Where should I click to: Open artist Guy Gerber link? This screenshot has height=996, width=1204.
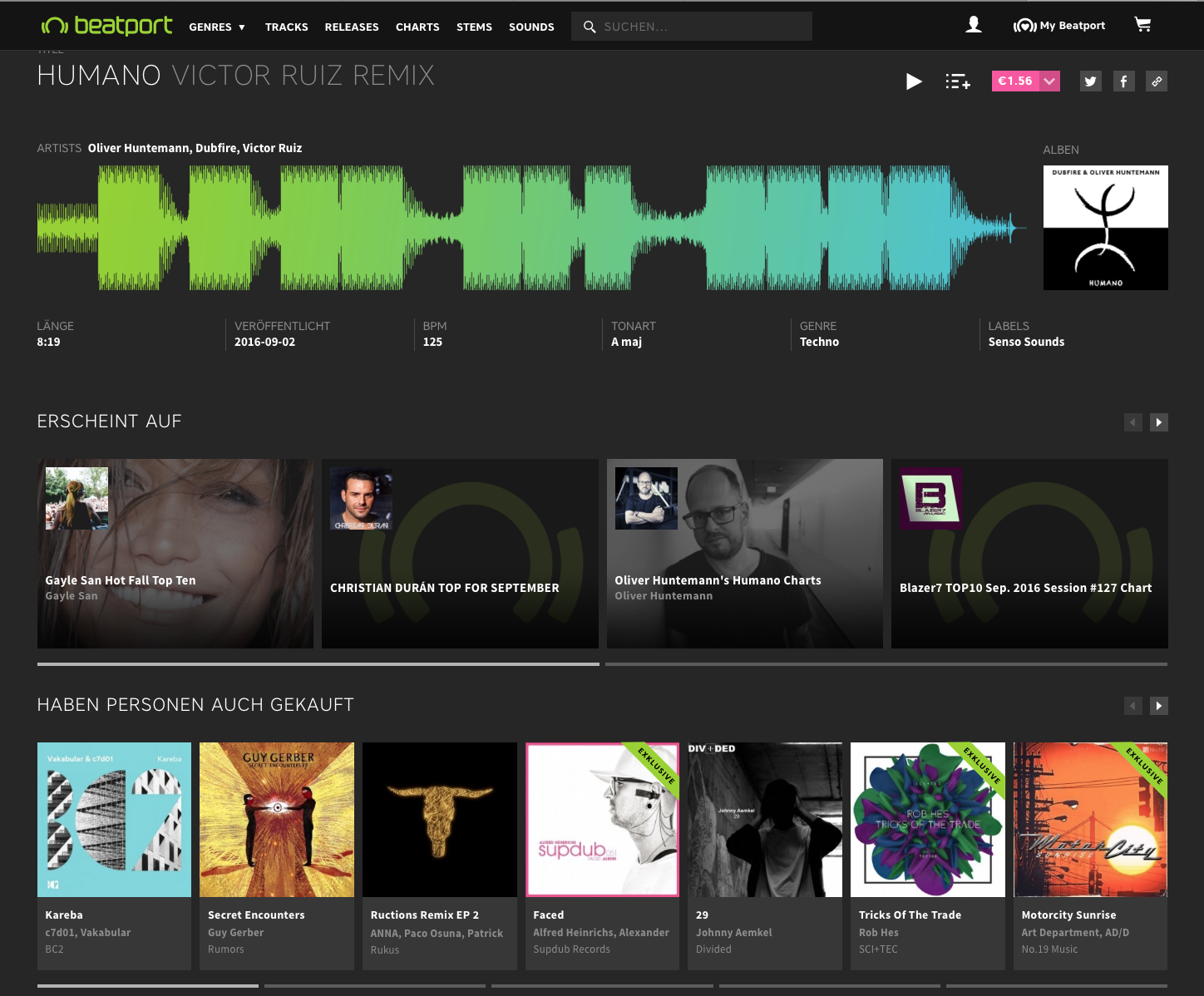pyautogui.click(x=235, y=933)
